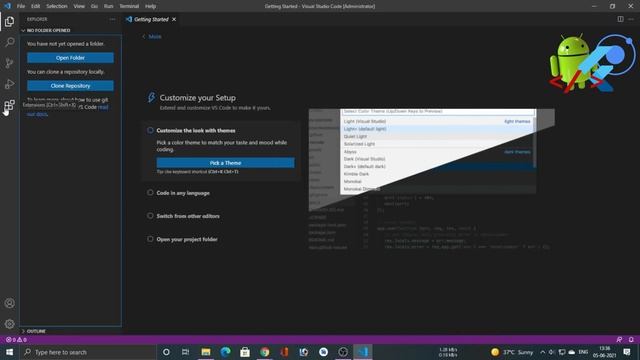Open the Help menu
The image size is (640, 360).
pyautogui.click(x=151, y=6)
